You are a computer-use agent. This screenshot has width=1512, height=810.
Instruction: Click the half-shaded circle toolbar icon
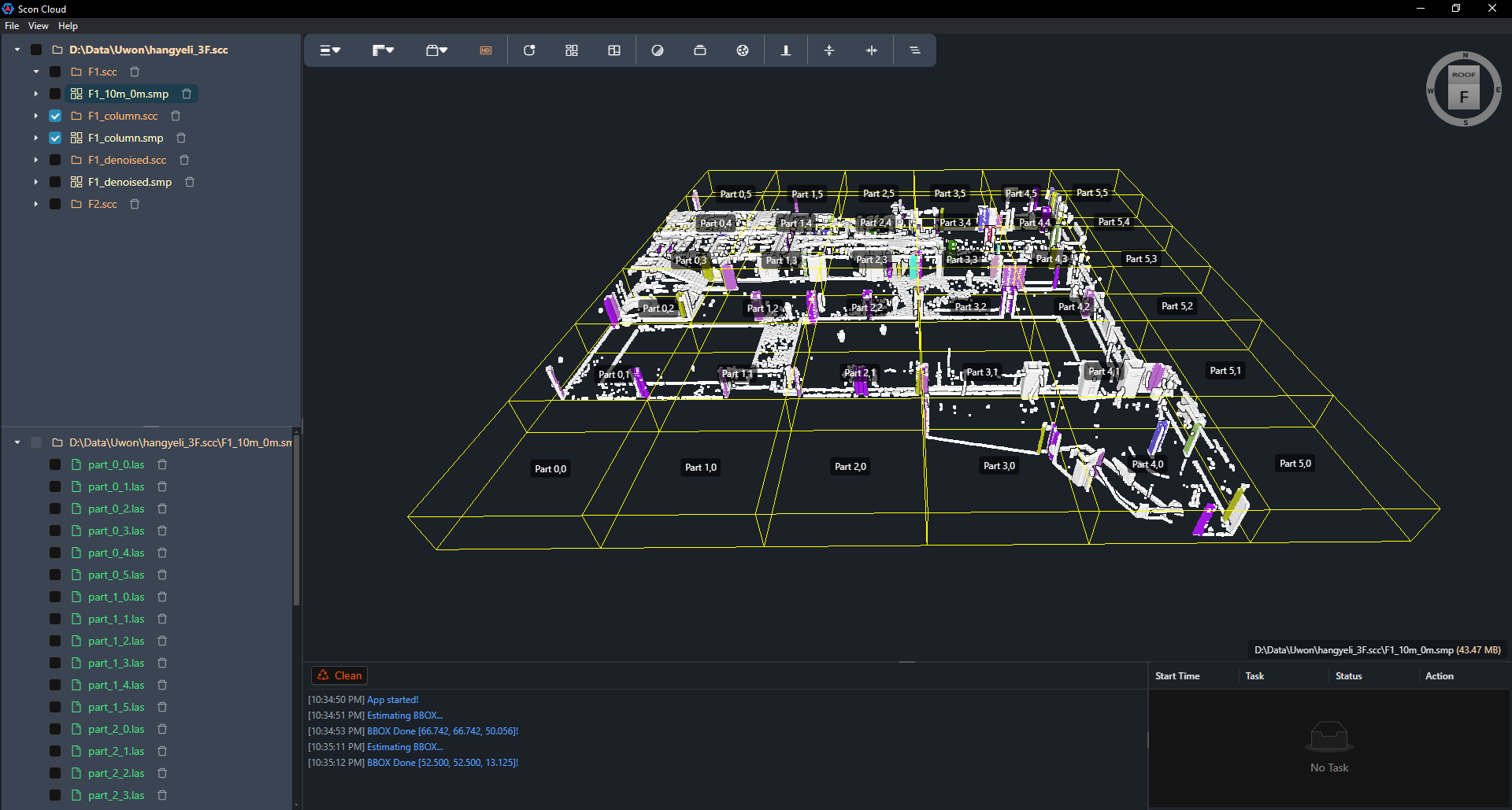tap(658, 50)
